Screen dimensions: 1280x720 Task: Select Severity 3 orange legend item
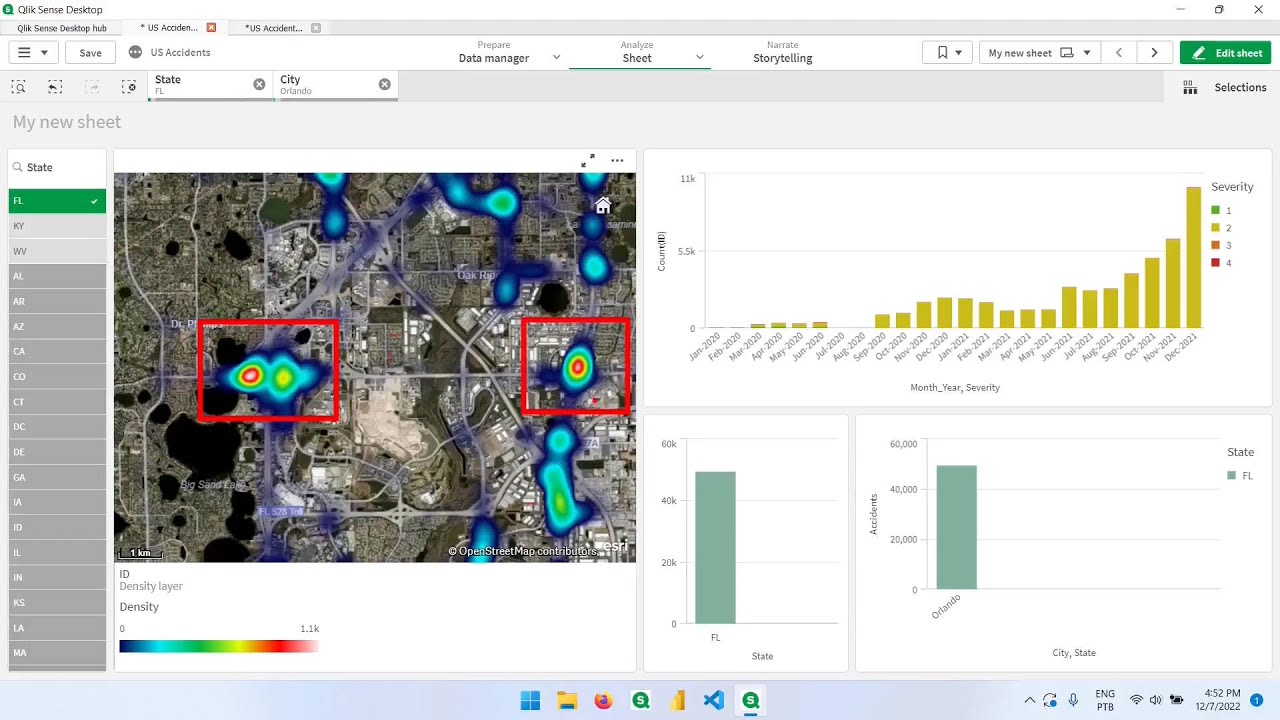1221,245
